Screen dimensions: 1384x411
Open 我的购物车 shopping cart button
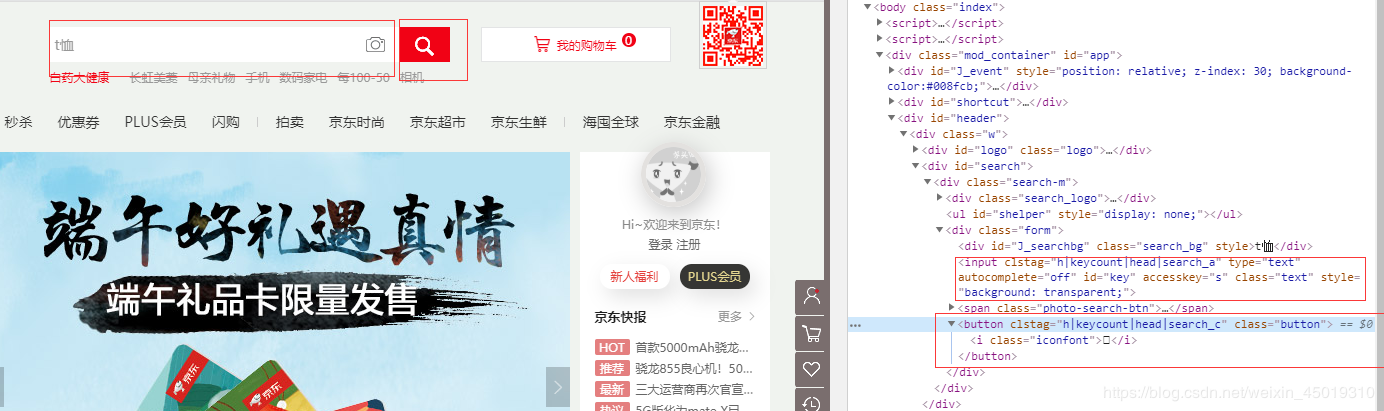click(x=575, y=45)
